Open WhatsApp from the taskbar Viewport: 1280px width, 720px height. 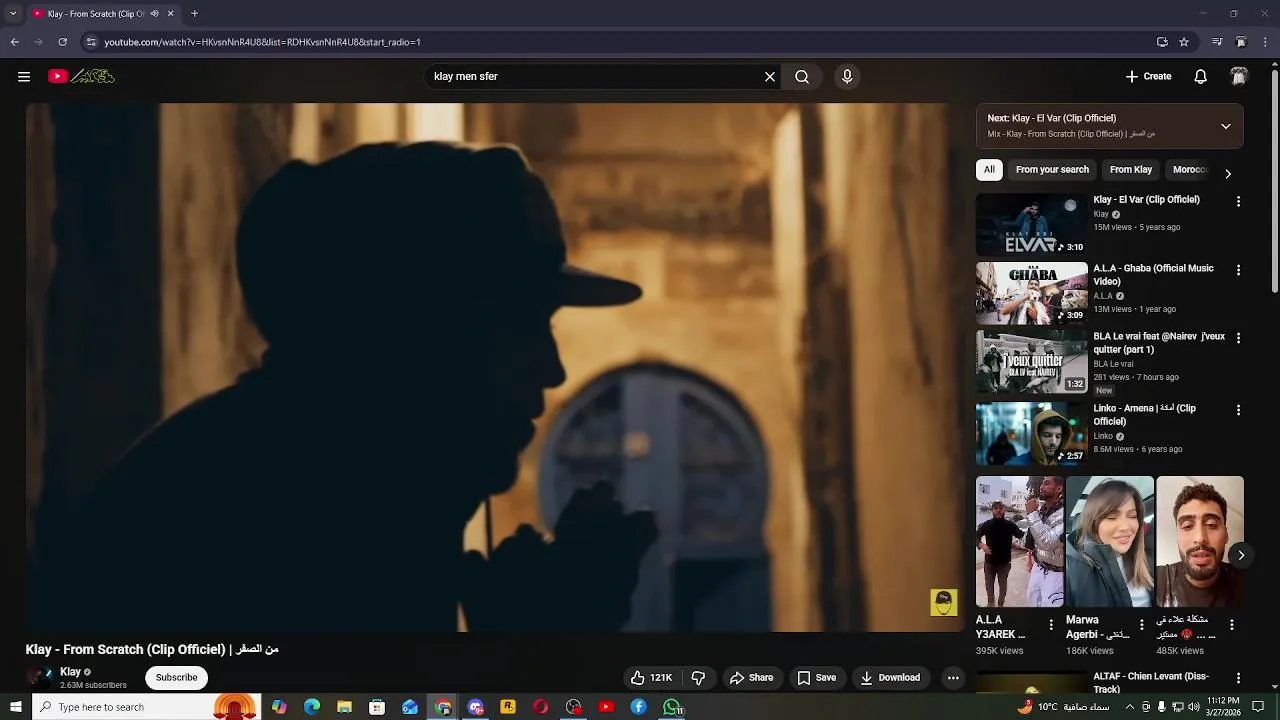click(x=673, y=707)
